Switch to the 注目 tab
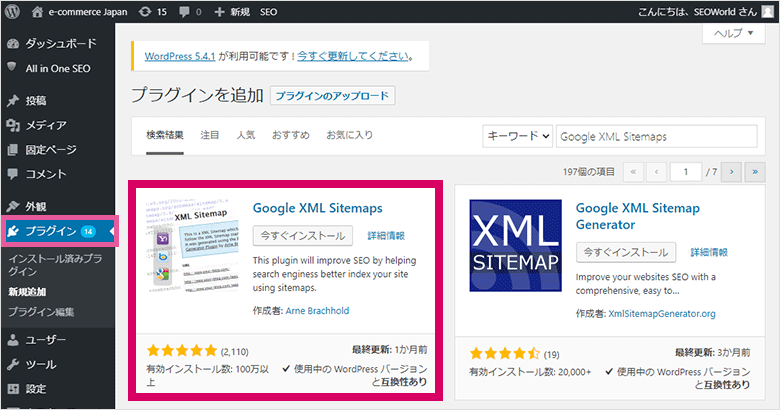 (209, 135)
